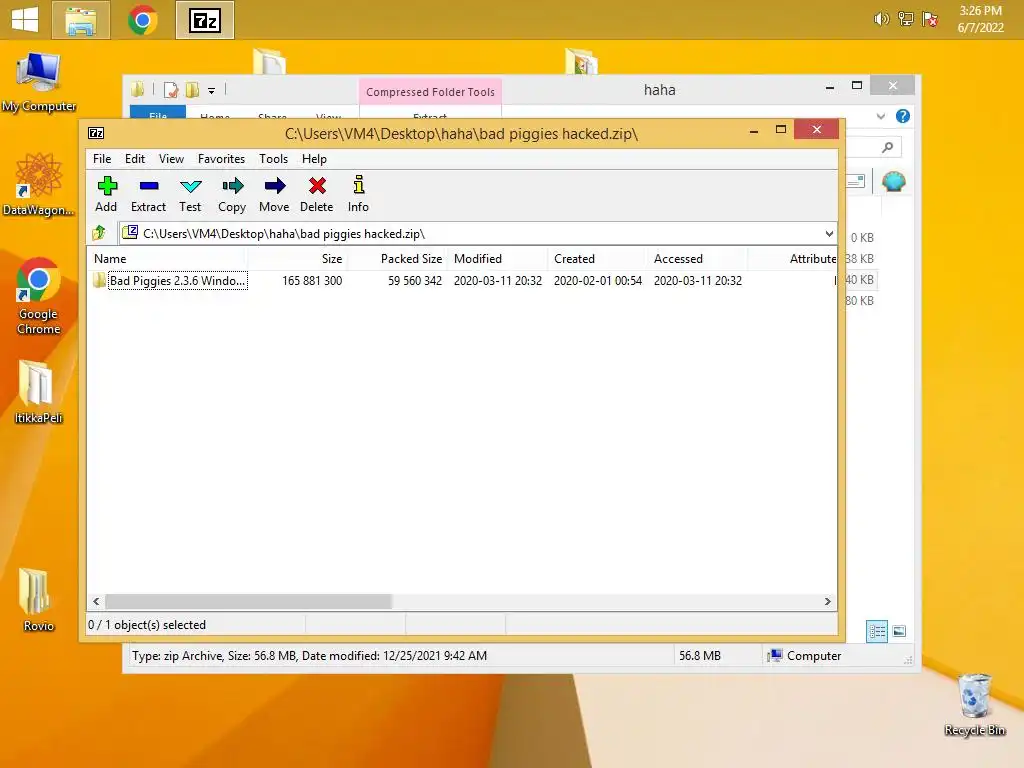Click the Bad Piggies 2.3.6 folder icon
Image resolution: width=1024 pixels, height=768 pixels.
click(x=99, y=281)
